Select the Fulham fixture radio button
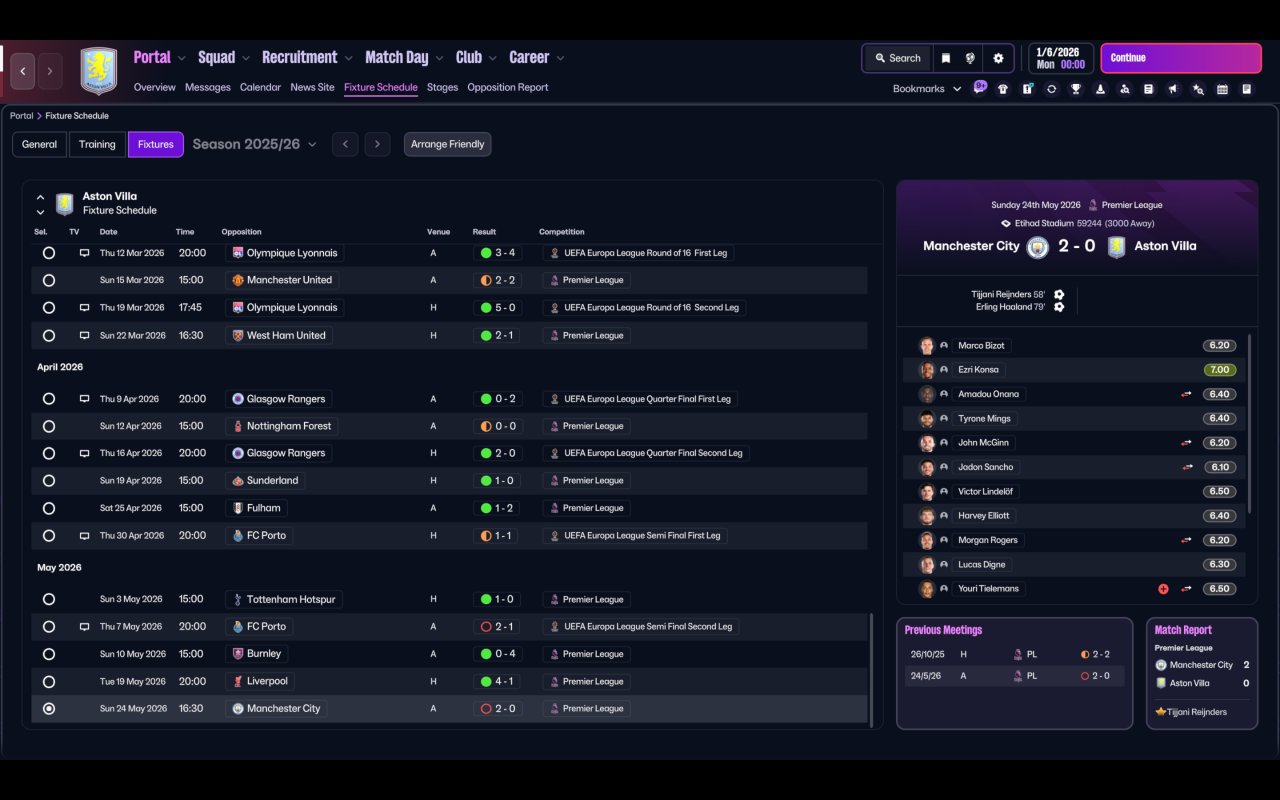The height and width of the screenshot is (800, 1280). pyautogui.click(x=49, y=508)
